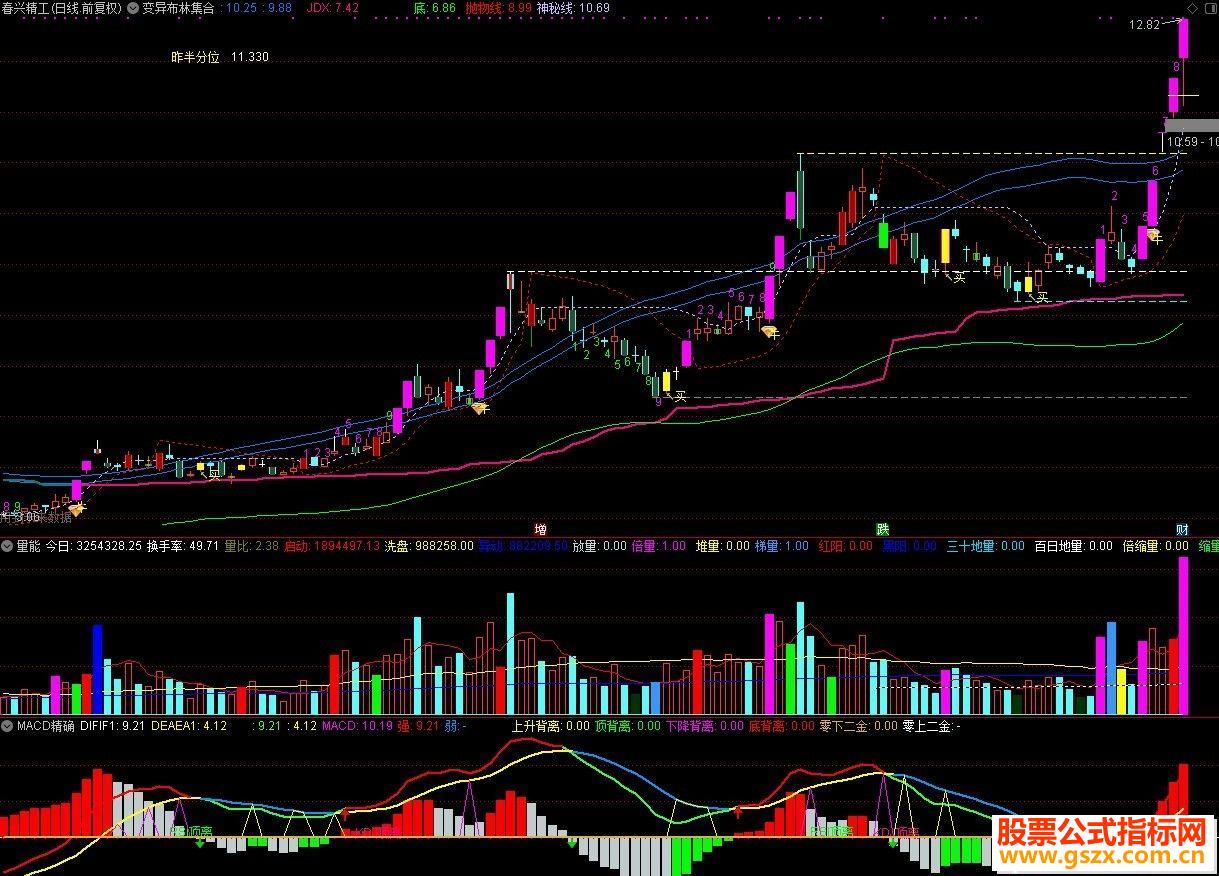Click the 启动: 1894497.13 value
Viewport: 1219px width, 876px height.
click(332, 546)
